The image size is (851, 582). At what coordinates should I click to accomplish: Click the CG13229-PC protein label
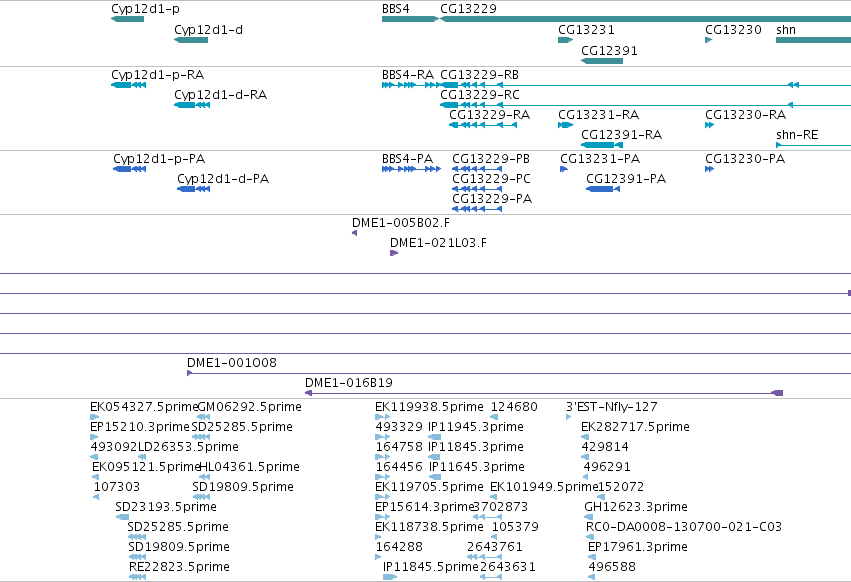point(491,179)
